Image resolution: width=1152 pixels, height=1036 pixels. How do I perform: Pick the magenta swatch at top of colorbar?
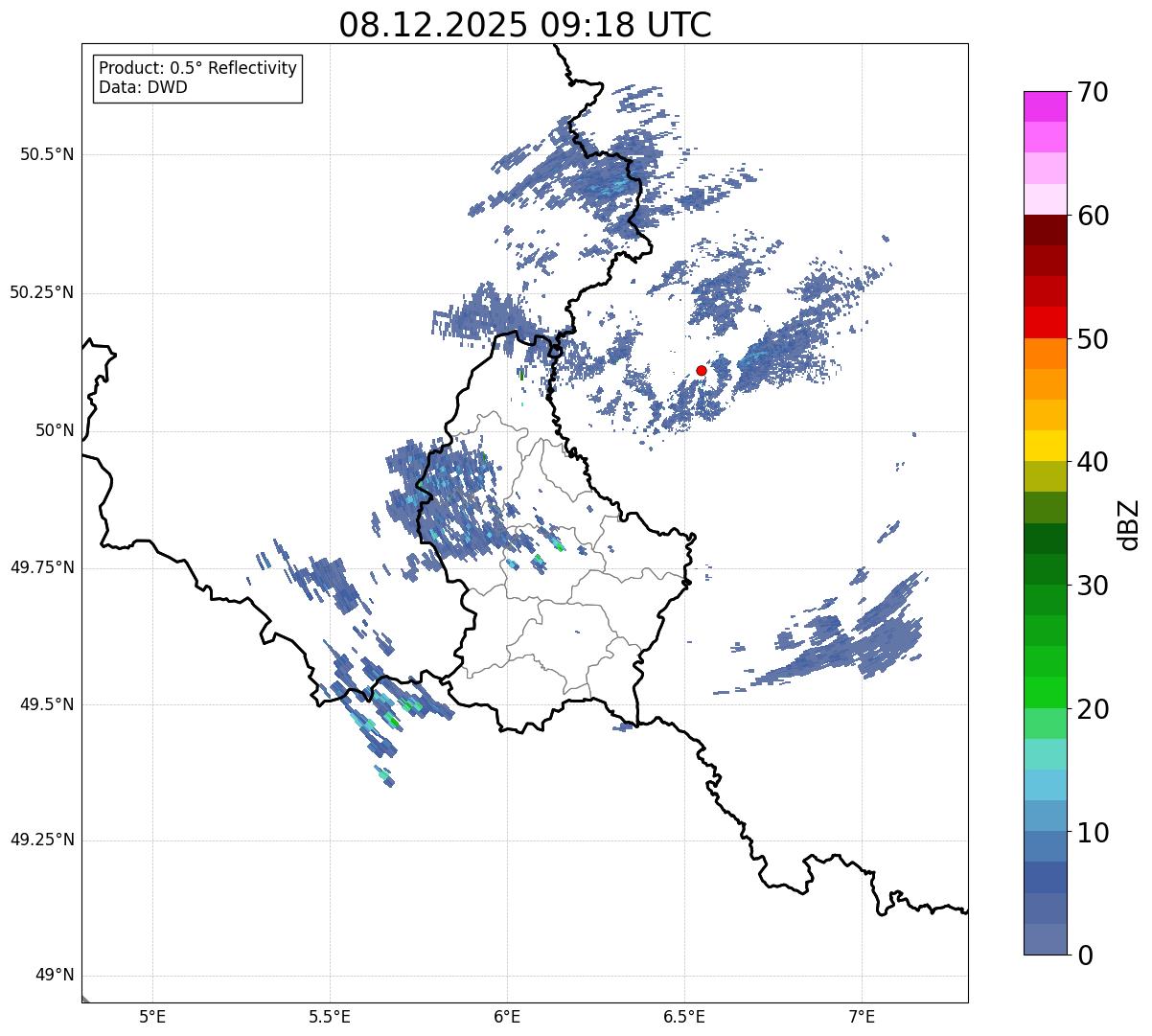click(x=1046, y=106)
